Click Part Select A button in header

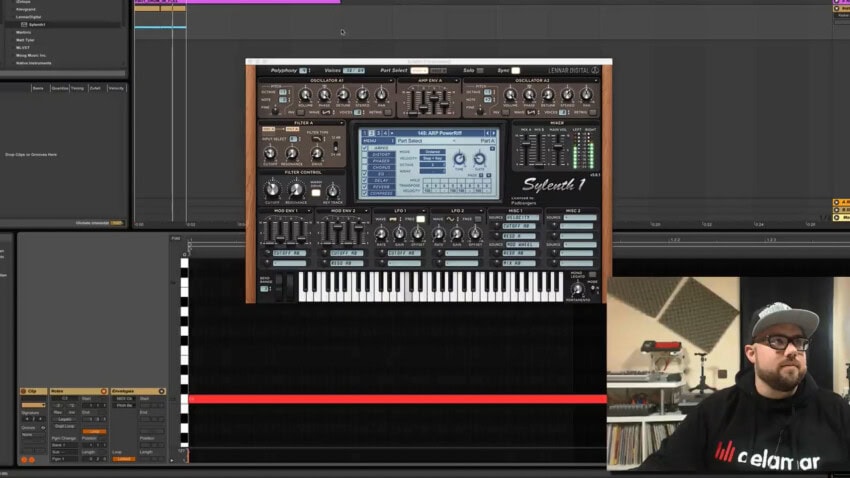(419, 70)
